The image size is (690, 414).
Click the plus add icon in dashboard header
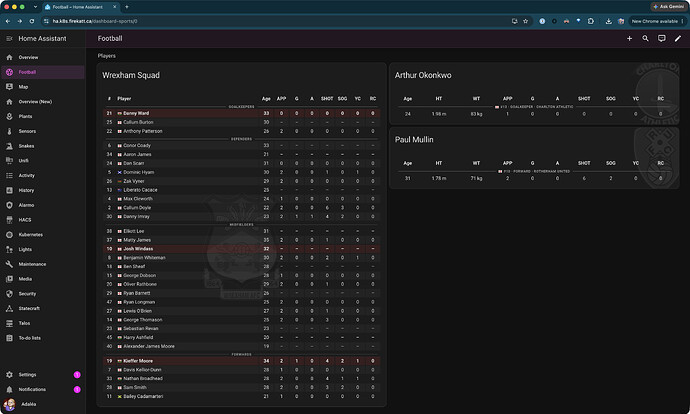(629, 39)
